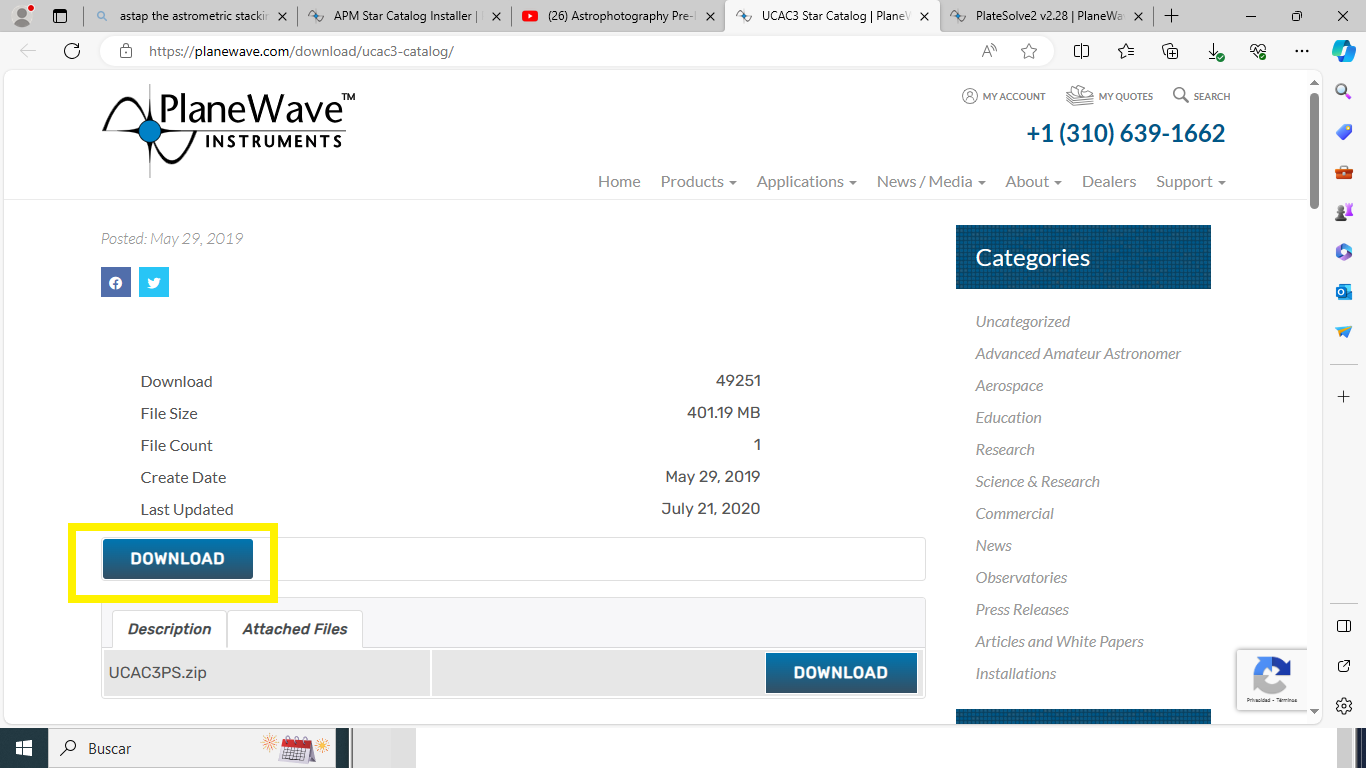Screen dimensions: 1366x768
Task: Open the Settings and more ellipsis menu
Action: tap(1301, 51)
